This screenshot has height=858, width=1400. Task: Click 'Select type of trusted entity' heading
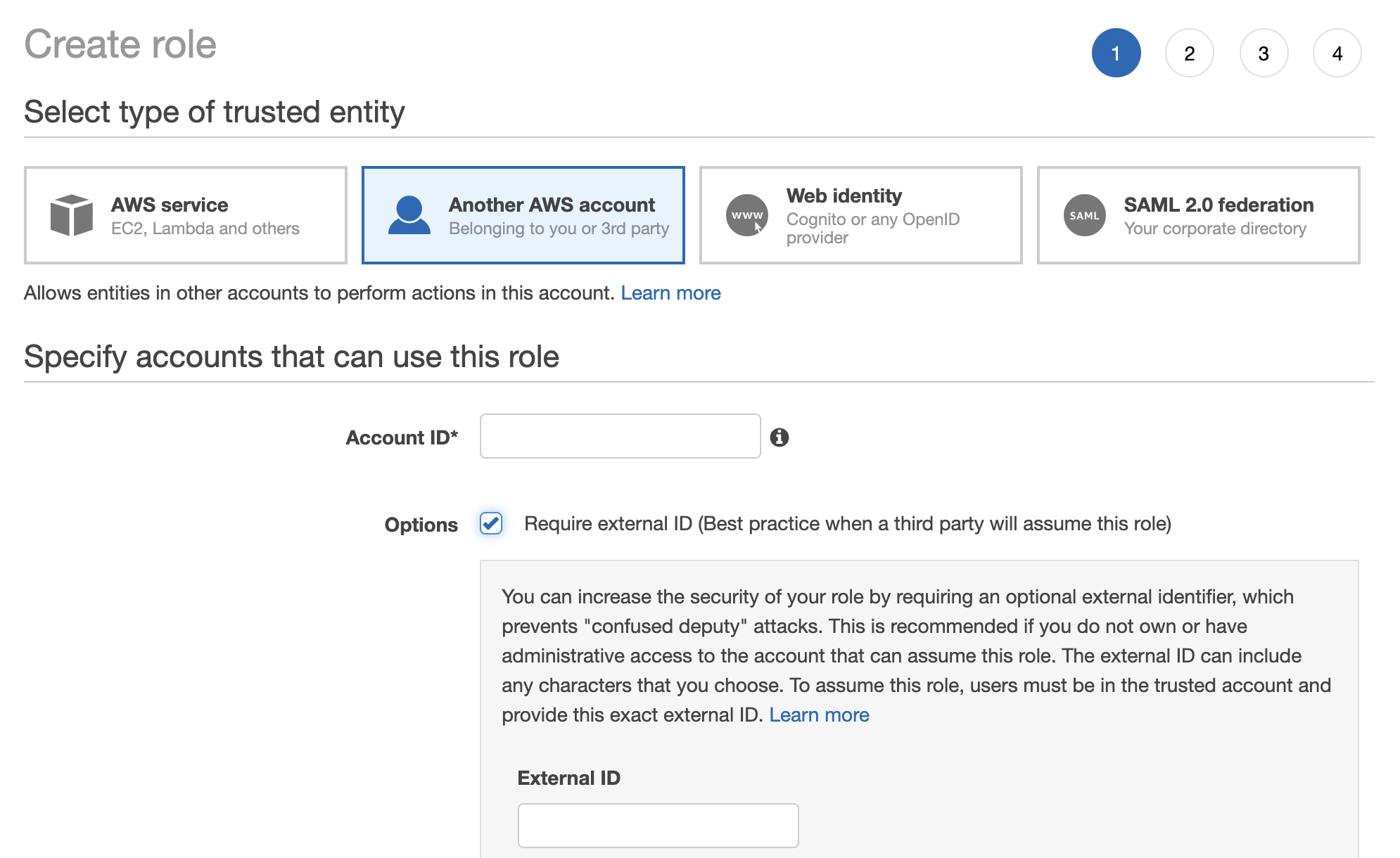point(215,113)
